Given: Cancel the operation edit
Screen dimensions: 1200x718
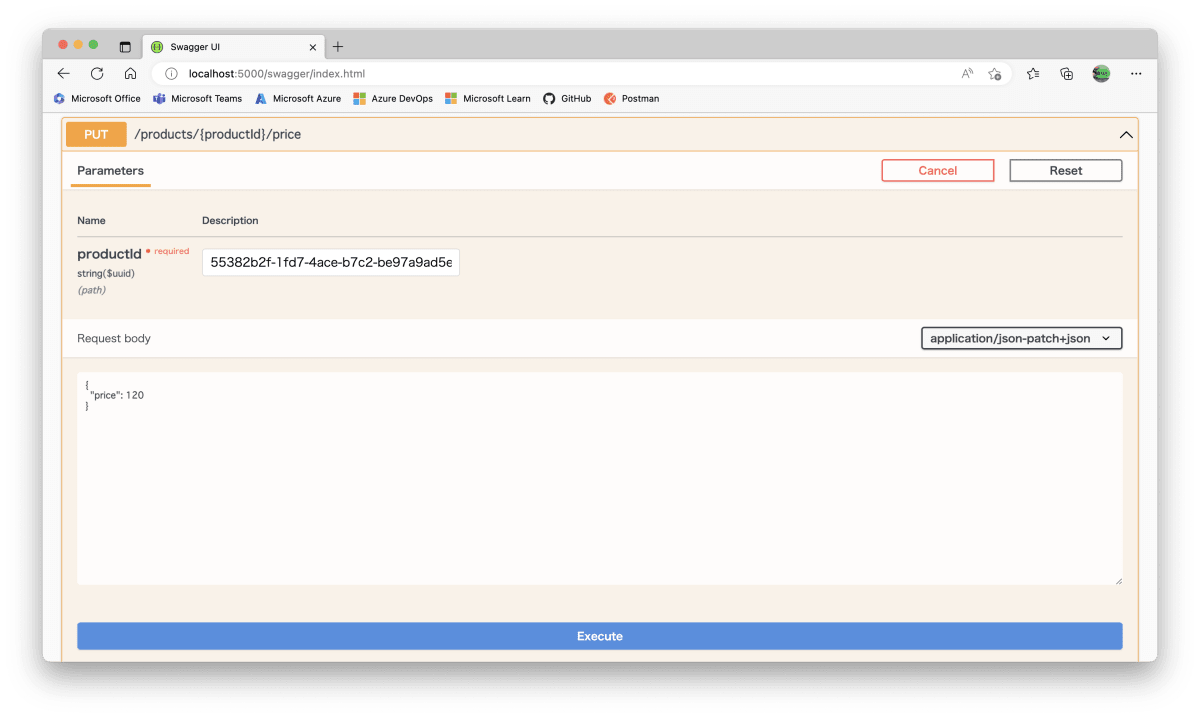Looking at the screenshot, I should click(x=937, y=170).
